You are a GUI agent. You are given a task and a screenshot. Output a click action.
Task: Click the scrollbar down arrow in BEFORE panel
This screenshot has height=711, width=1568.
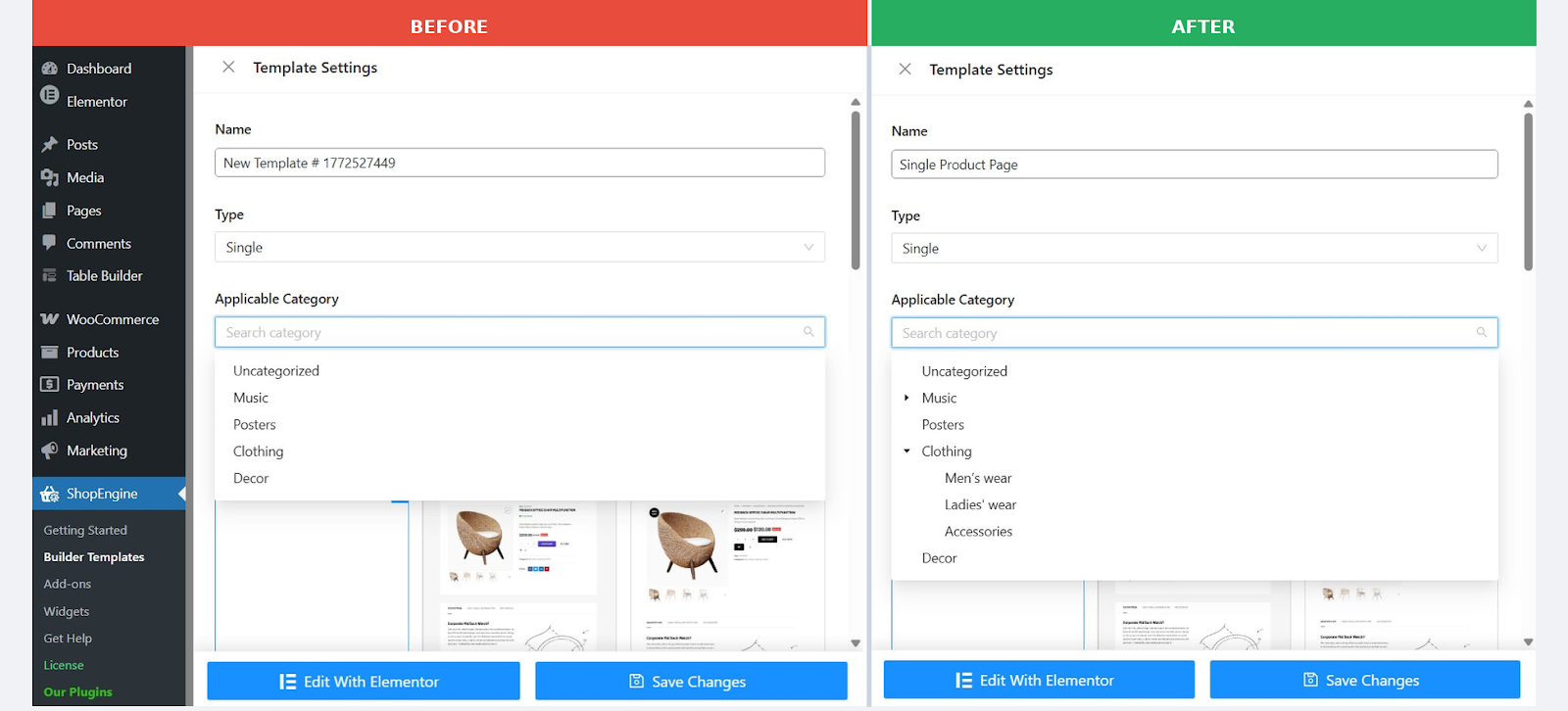856,643
